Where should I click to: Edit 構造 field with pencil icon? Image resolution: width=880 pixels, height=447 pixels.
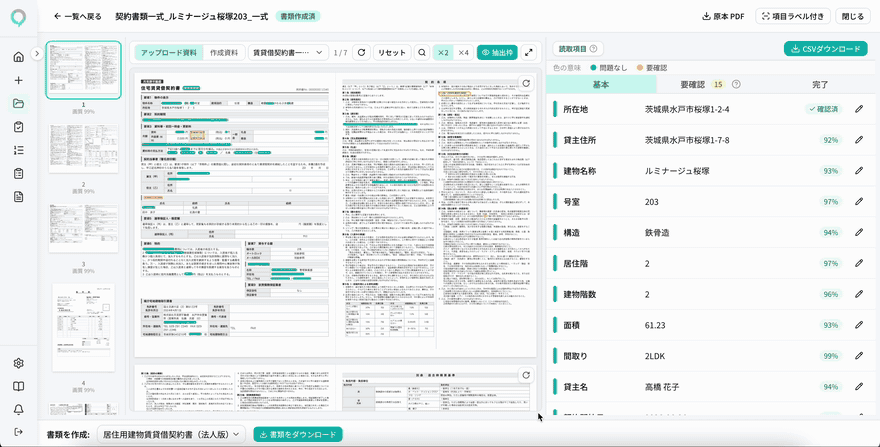pos(859,232)
